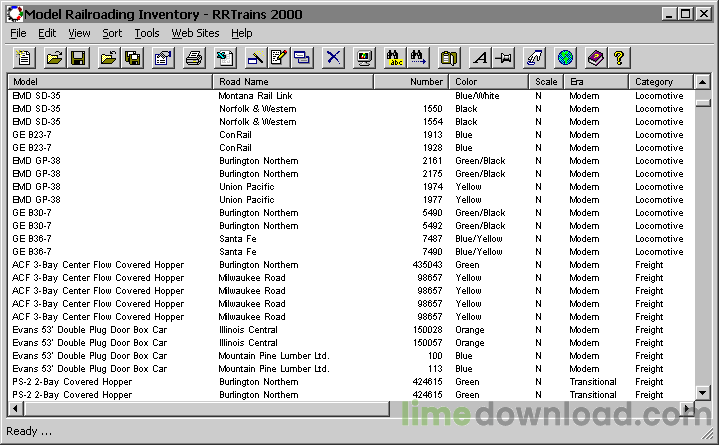Click the Scale column header

[x=546, y=82]
